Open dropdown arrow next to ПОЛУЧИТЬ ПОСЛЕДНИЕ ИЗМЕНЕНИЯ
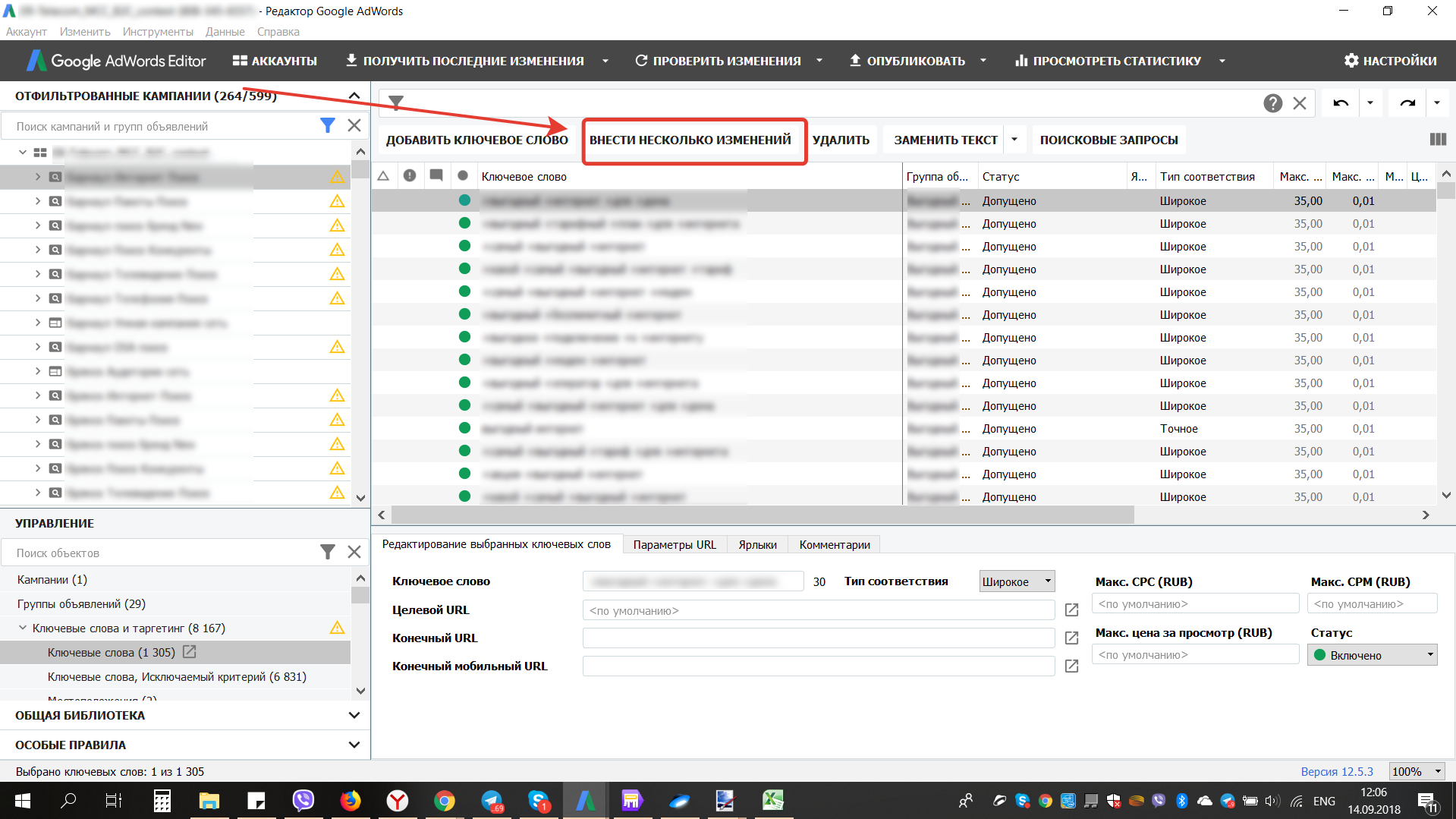Image resolution: width=1456 pixels, height=819 pixels. (605, 61)
